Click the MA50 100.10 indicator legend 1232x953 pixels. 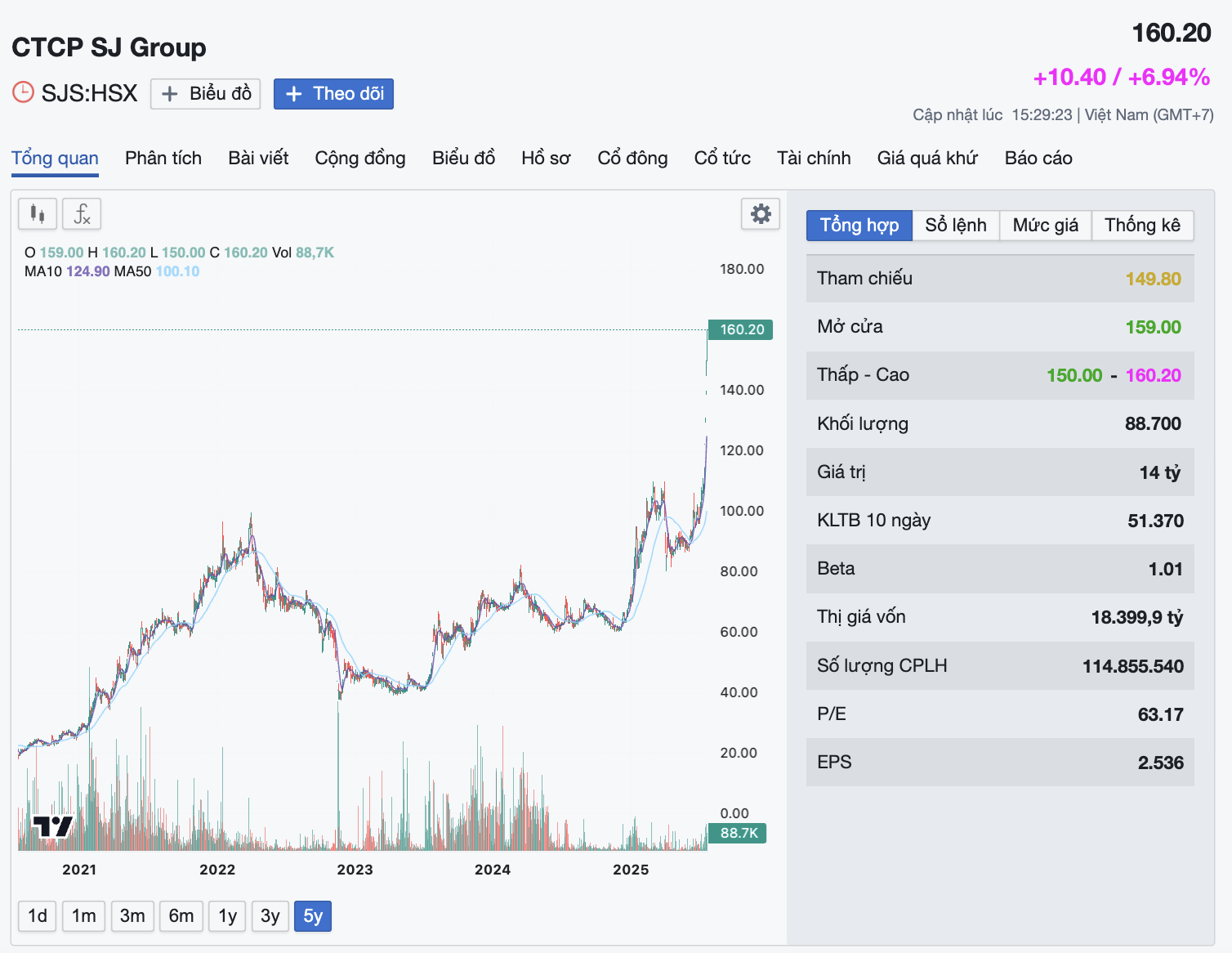157,271
